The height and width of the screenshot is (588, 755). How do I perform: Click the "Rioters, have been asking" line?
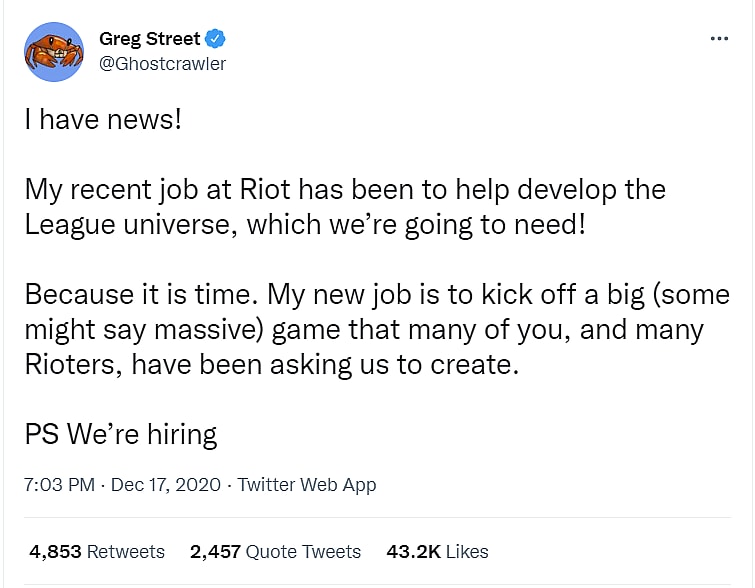tap(272, 364)
